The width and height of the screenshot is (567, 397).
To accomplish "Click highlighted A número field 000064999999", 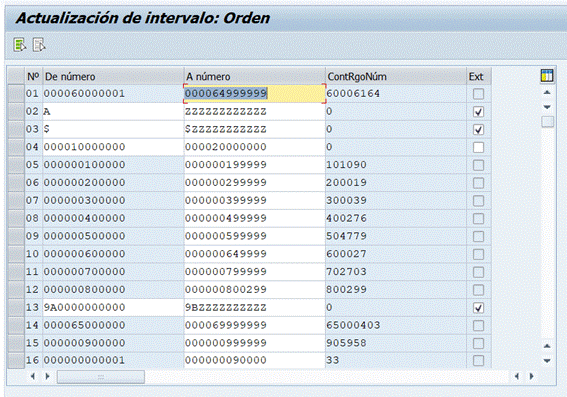I will [255, 94].
